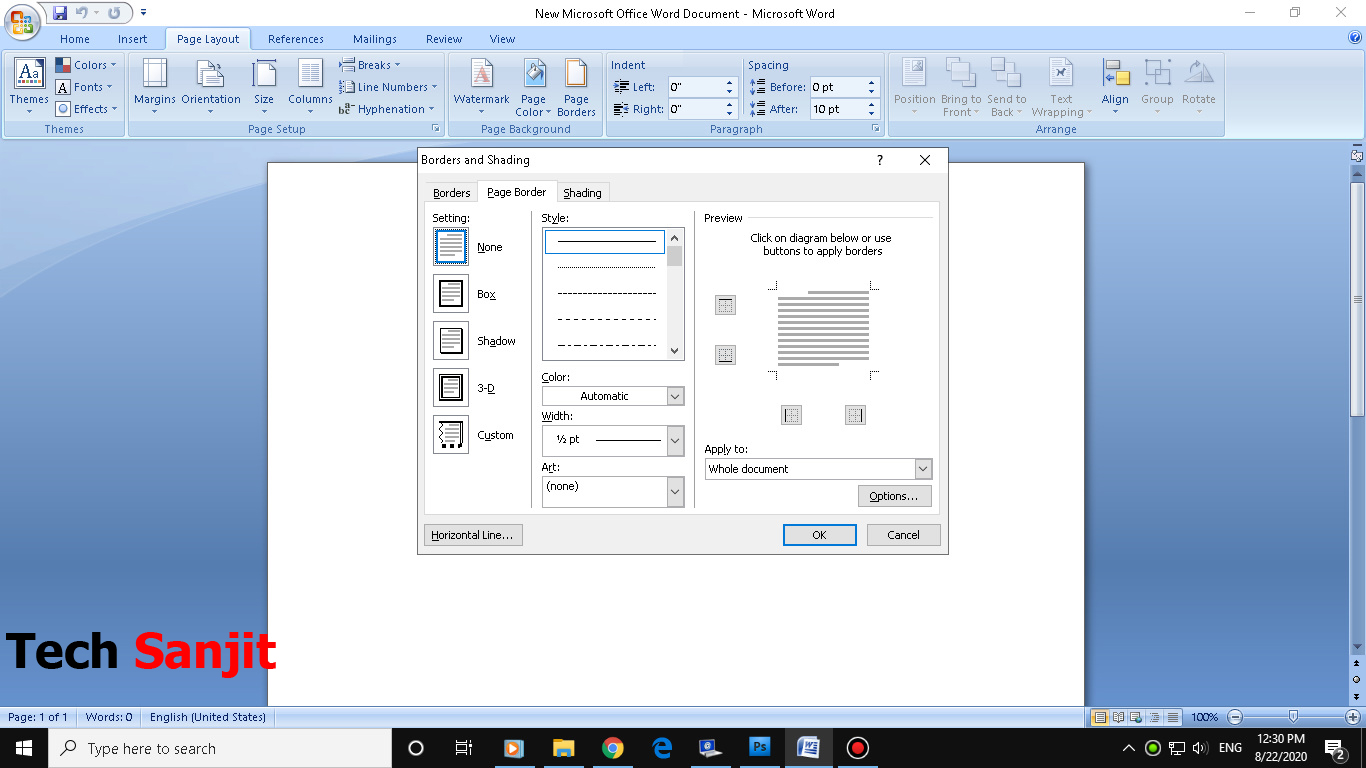Screen dimensions: 1366x768
Task: Open Task View on the taskbar
Action: (x=464, y=748)
